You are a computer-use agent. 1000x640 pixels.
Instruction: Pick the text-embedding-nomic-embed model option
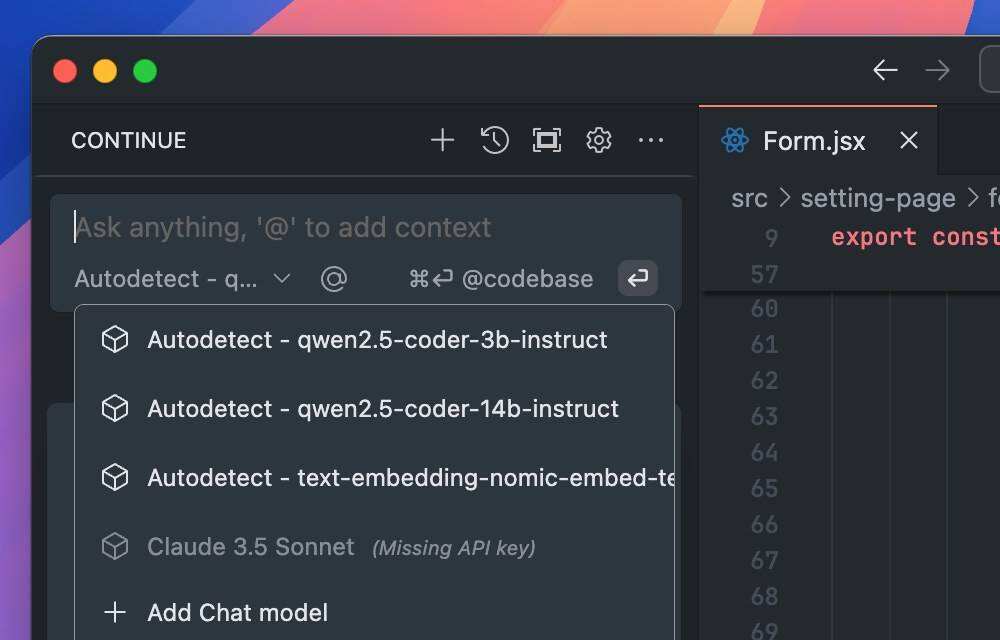tap(410, 478)
